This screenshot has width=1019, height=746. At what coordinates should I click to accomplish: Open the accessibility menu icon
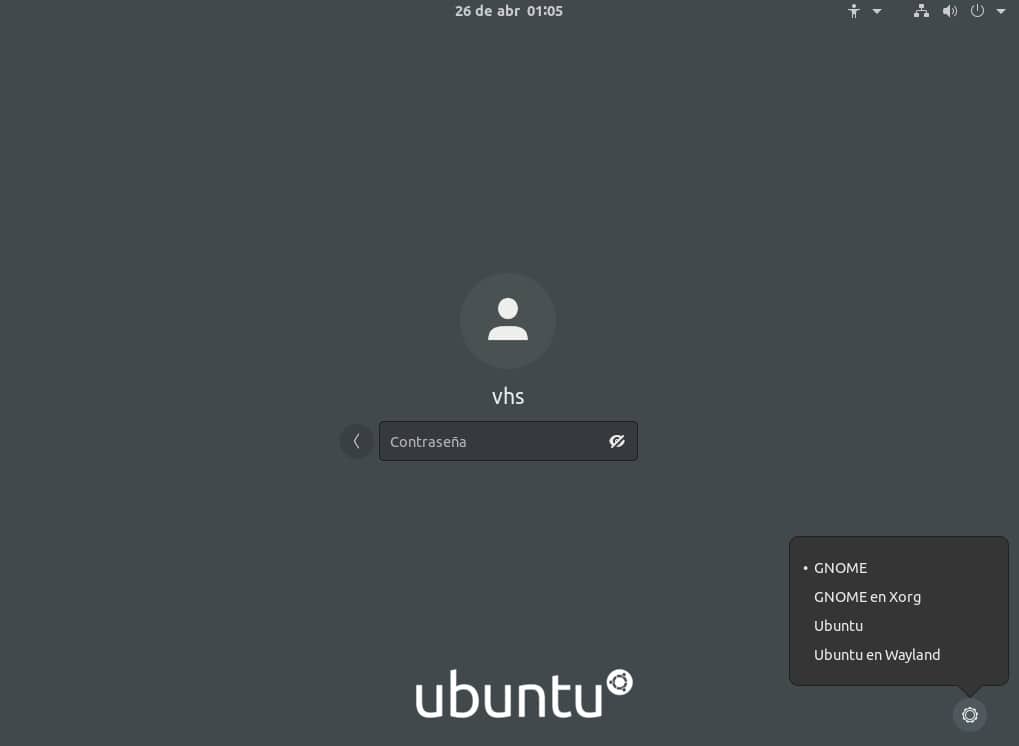853,11
